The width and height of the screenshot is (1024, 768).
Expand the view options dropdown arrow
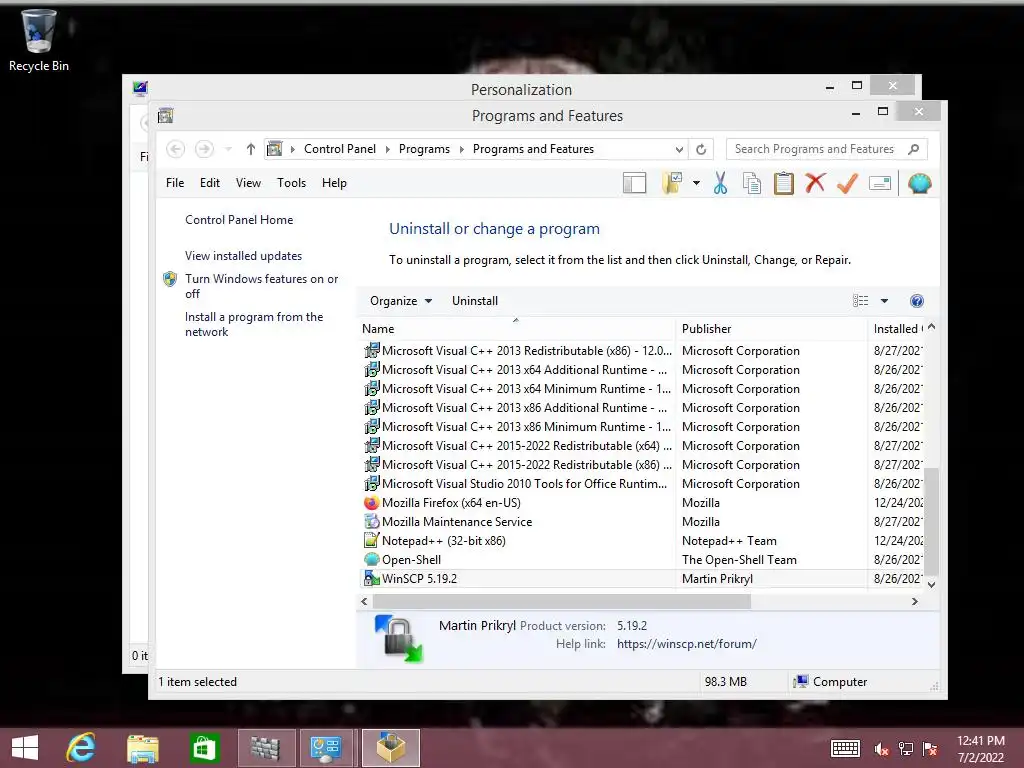(884, 301)
